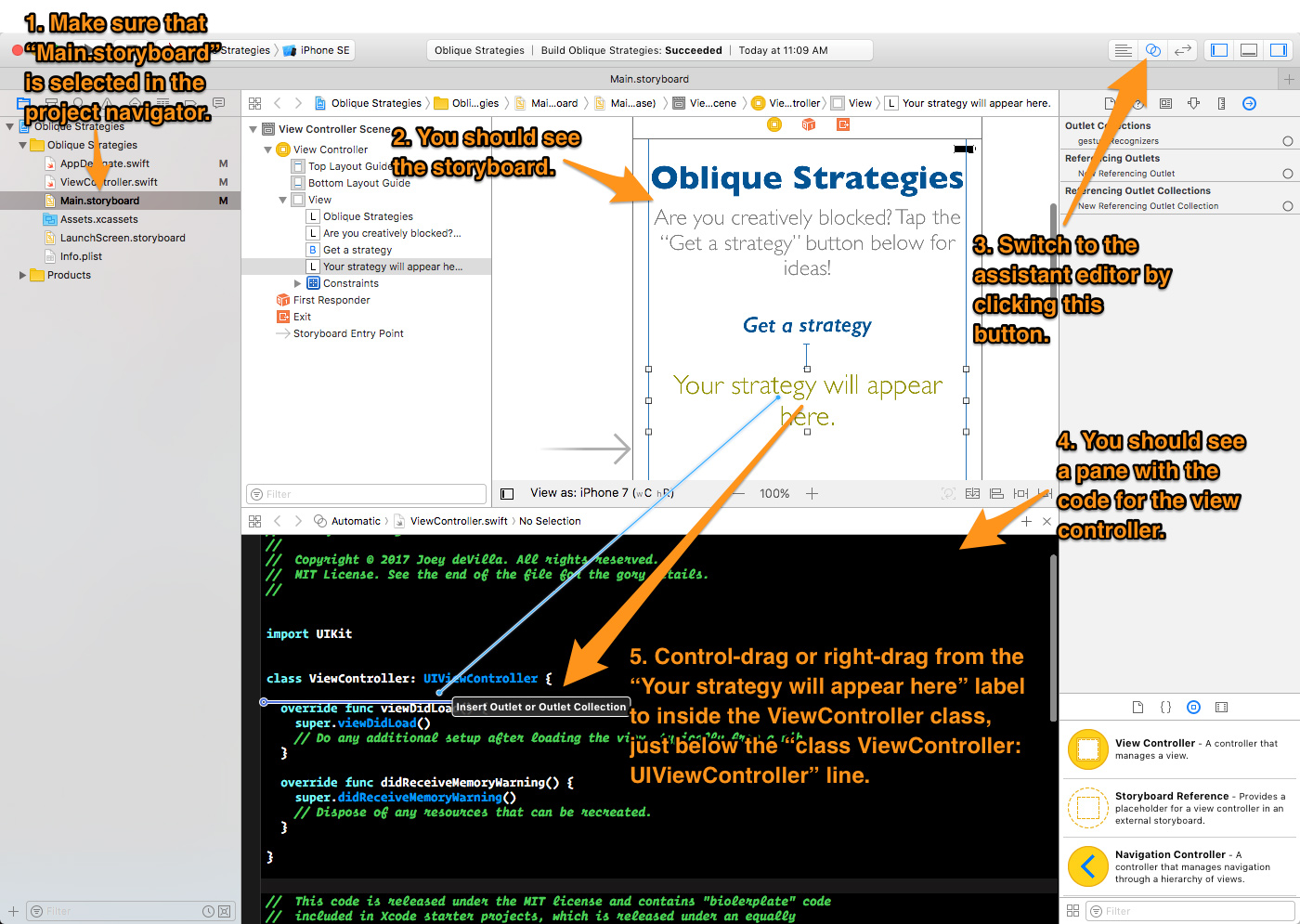Image resolution: width=1300 pixels, height=924 pixels.
Task: Show the File Template library
Action: coord(1137,707)
